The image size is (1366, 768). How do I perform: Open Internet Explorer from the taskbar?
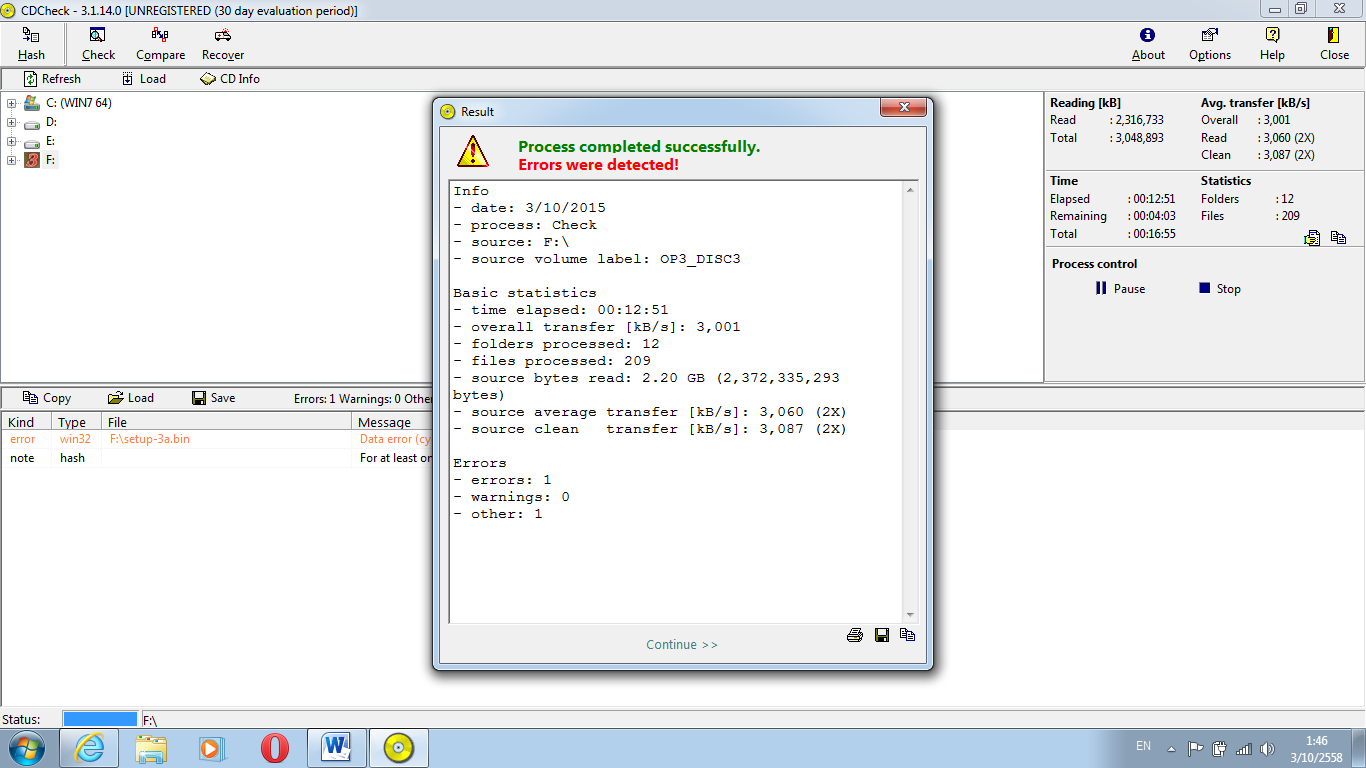pyautogui.click(x=89, y=748)
